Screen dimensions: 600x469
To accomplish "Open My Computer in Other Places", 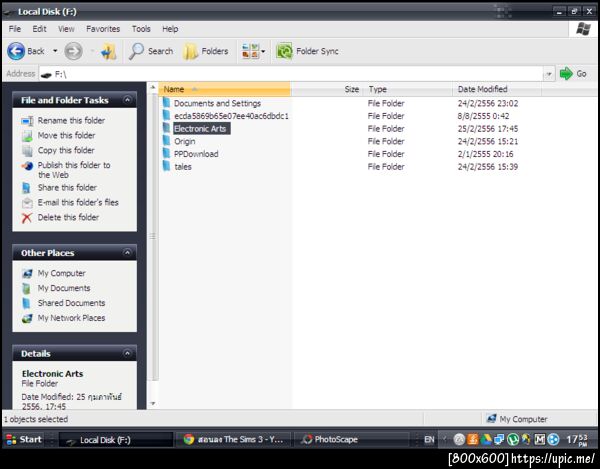I will coord(61,273).
